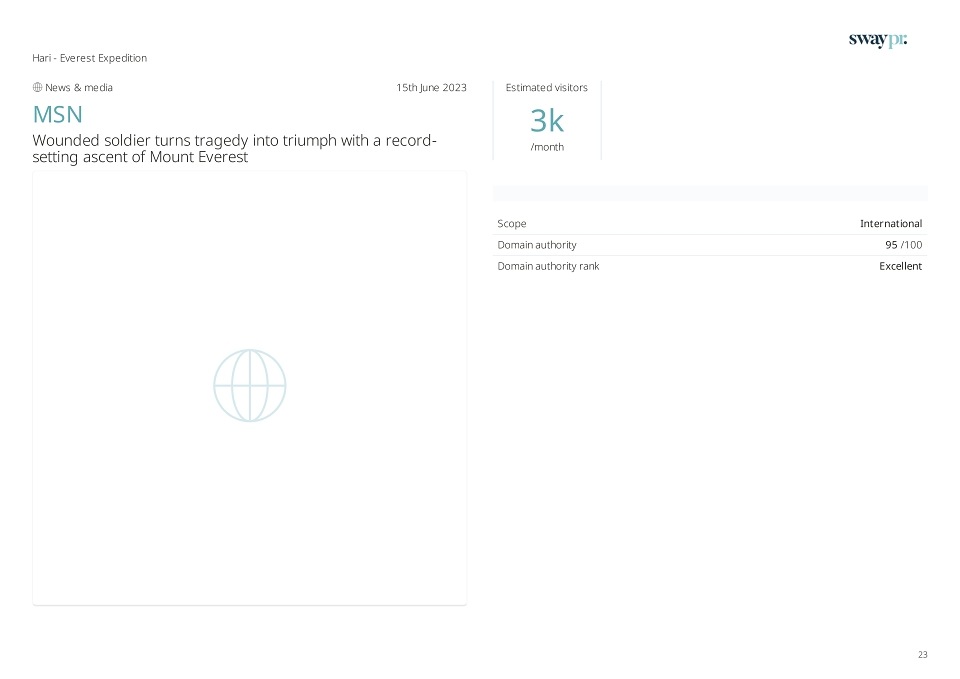Click the 95 /100 authority score
The height and width of the screenshot is (679, 960).
coord(904,245)
